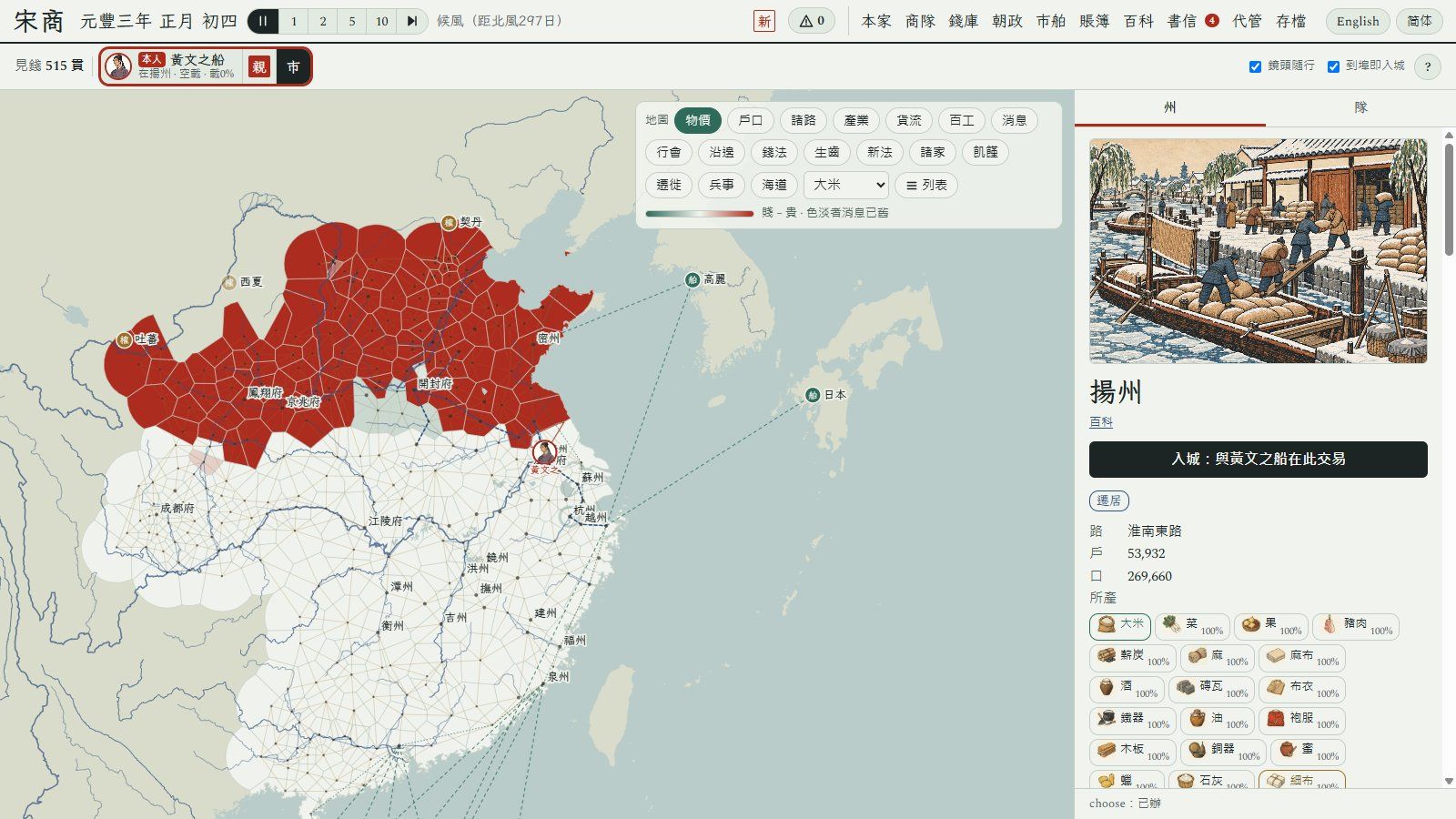Open the help question mark button
The image size is (1456, 819).
(1428, 66)
